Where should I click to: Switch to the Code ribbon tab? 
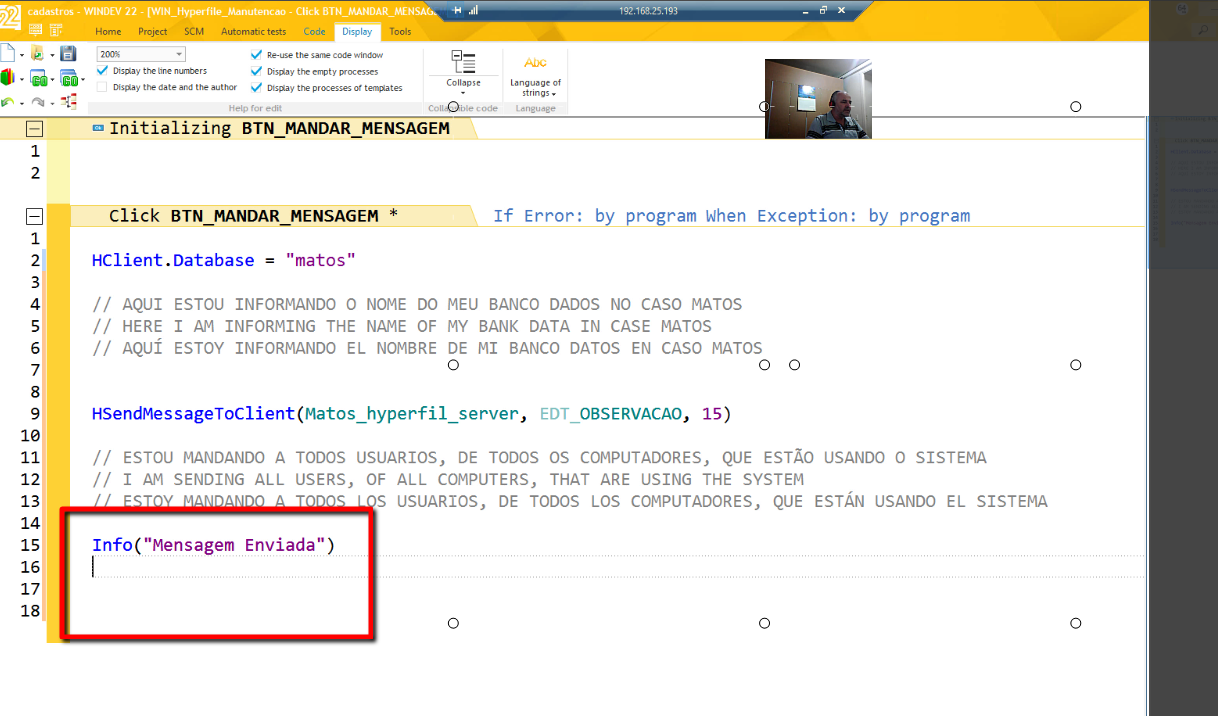coord(314,31)
